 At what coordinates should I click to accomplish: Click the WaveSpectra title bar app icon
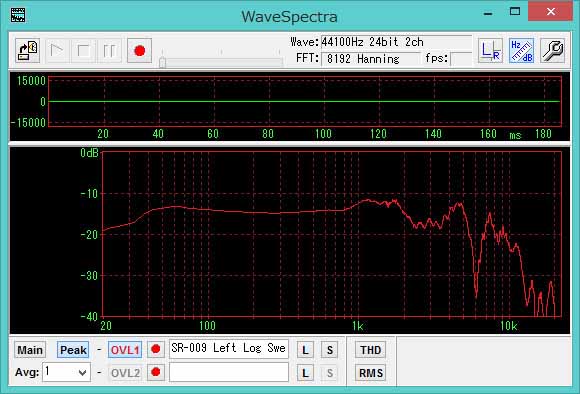tap(18, 15)
